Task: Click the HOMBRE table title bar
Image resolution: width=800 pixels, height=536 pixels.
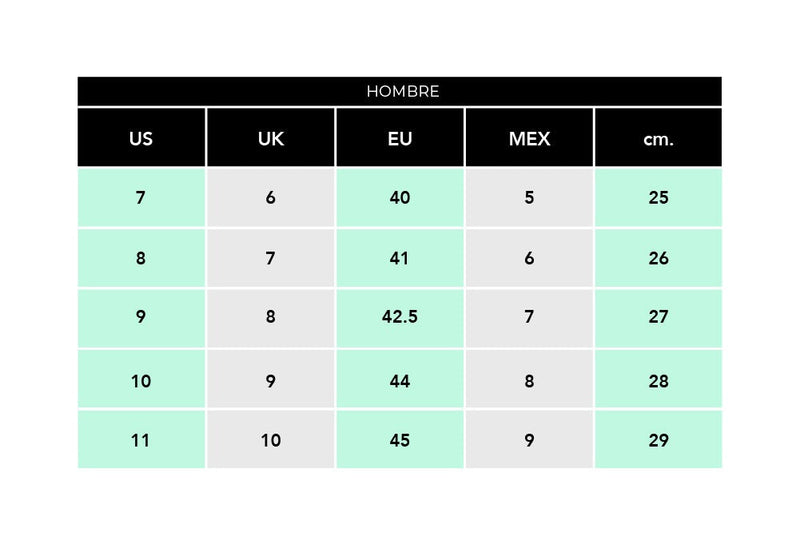Action: [x=399, y=91]
